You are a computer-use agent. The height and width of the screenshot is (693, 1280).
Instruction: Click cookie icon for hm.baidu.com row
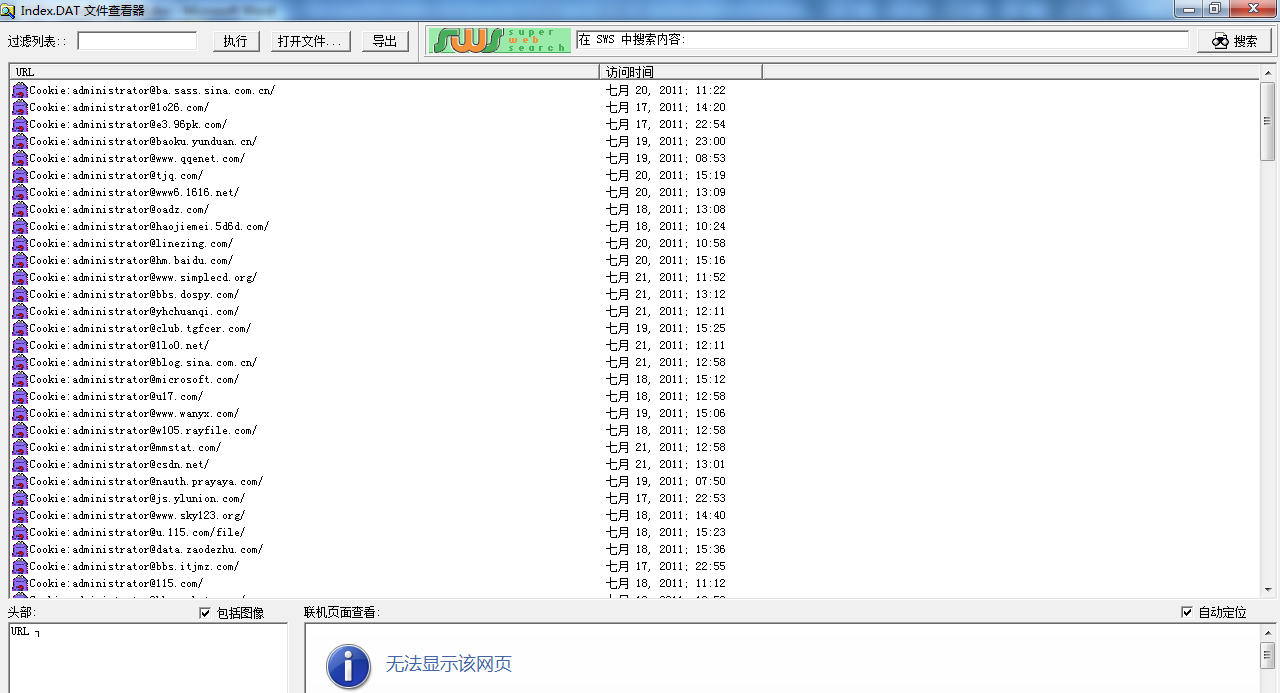click(x=20, y=260)
